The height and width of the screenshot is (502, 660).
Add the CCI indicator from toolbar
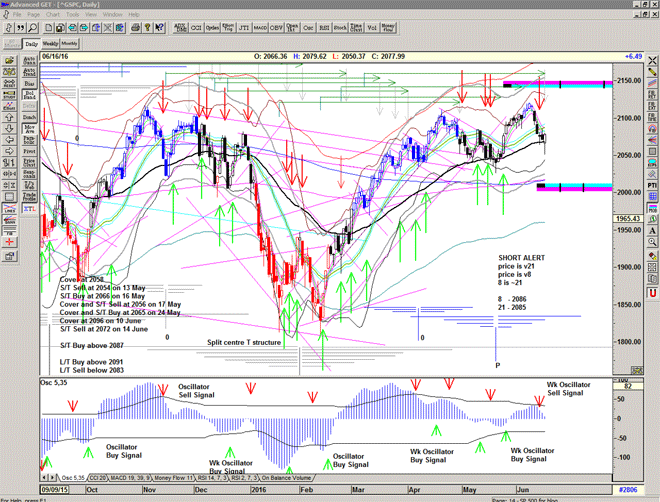click(196, 29)
